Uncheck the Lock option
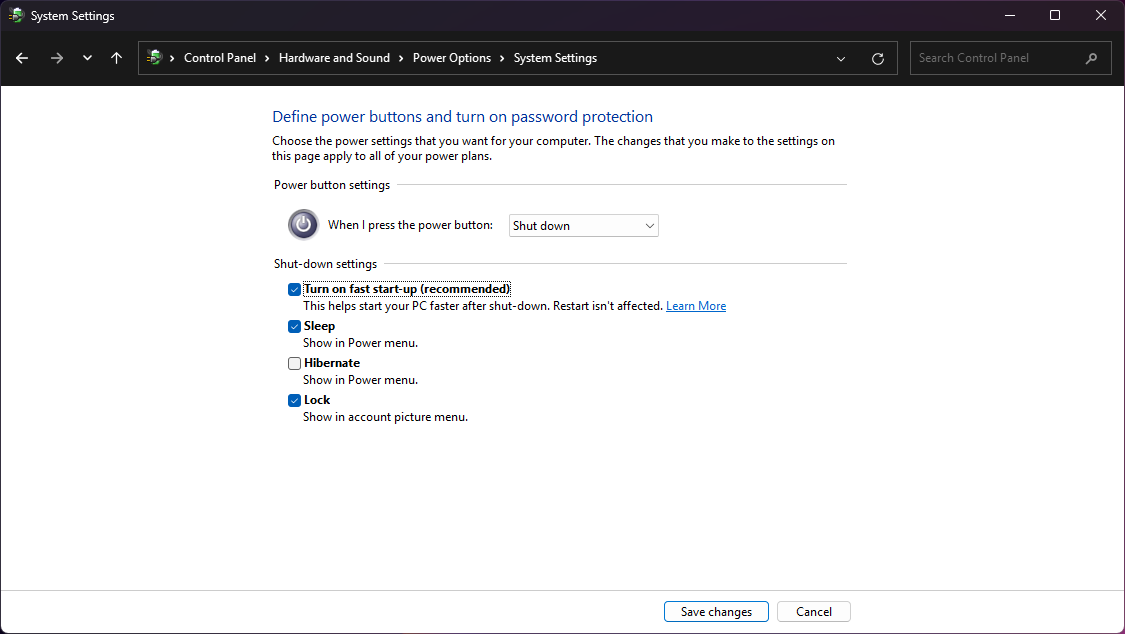1125x634 pixels. coord(294,400)
